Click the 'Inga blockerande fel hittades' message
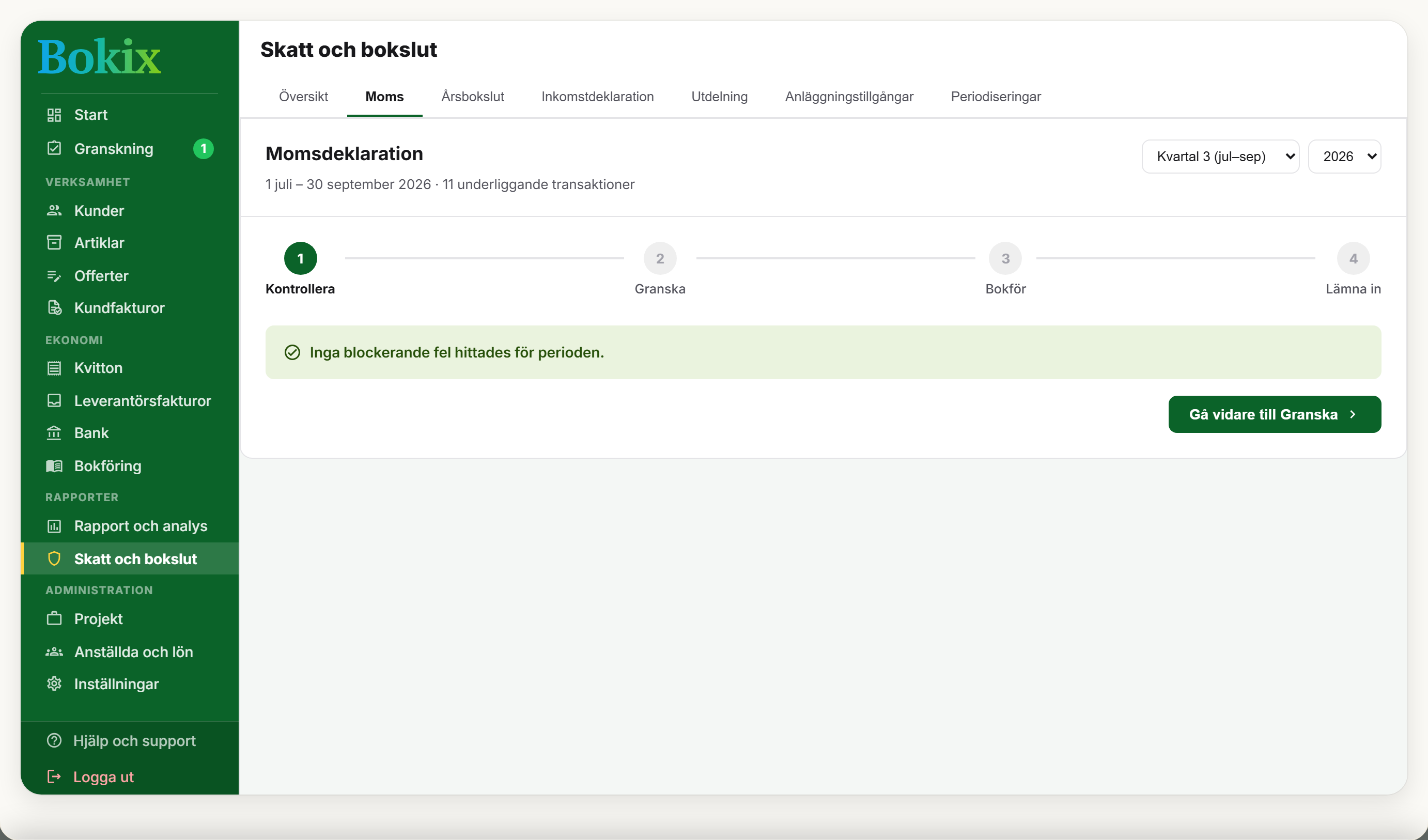This screenshot has width=1428, height=840. (457, 352)
